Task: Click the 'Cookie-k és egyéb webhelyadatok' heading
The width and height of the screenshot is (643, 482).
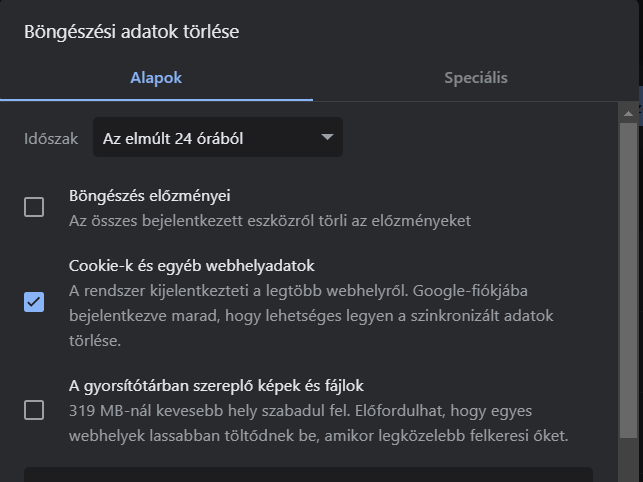Action: [x=191, y=266]
